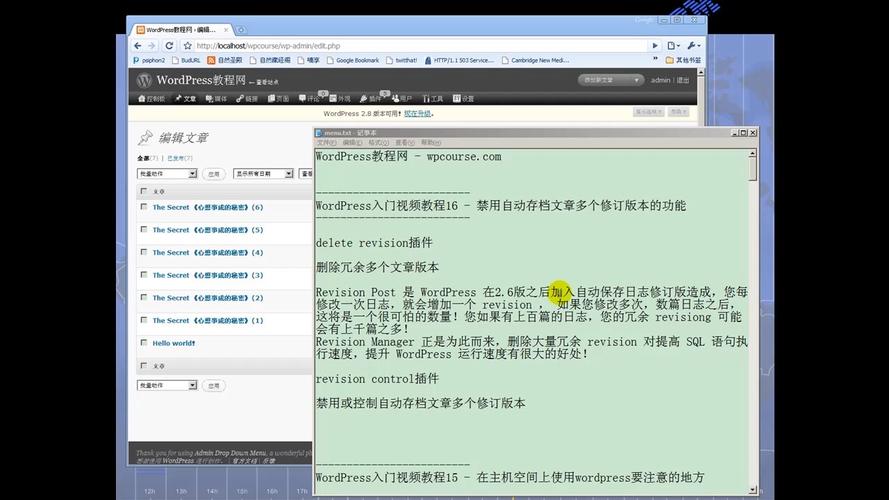Open the 外观 appearance menu
889x500 pixels.
pos(340,99)
